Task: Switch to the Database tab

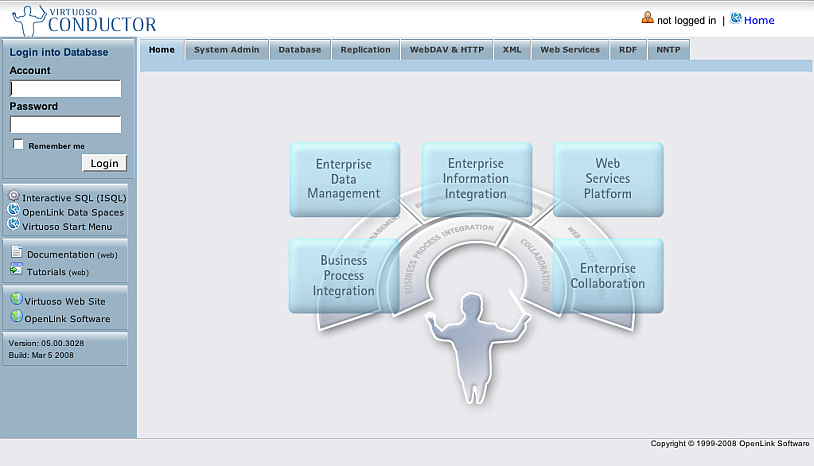Action: 300,50
